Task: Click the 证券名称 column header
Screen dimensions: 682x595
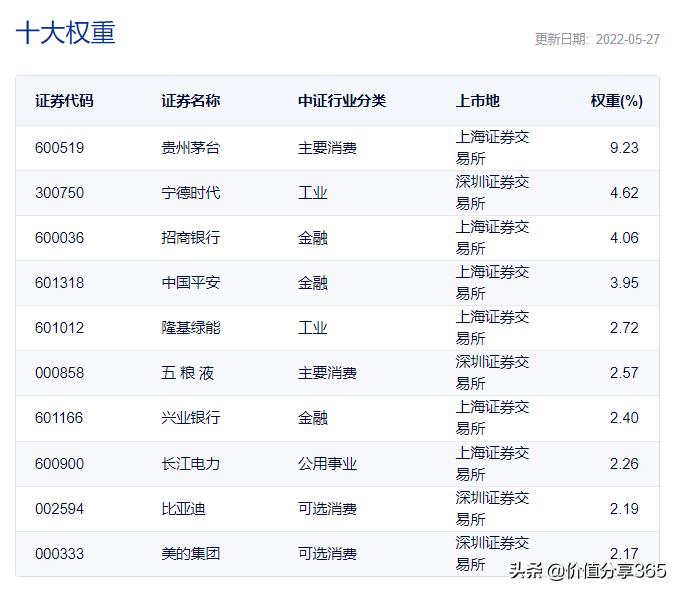Action: (190, 101)
